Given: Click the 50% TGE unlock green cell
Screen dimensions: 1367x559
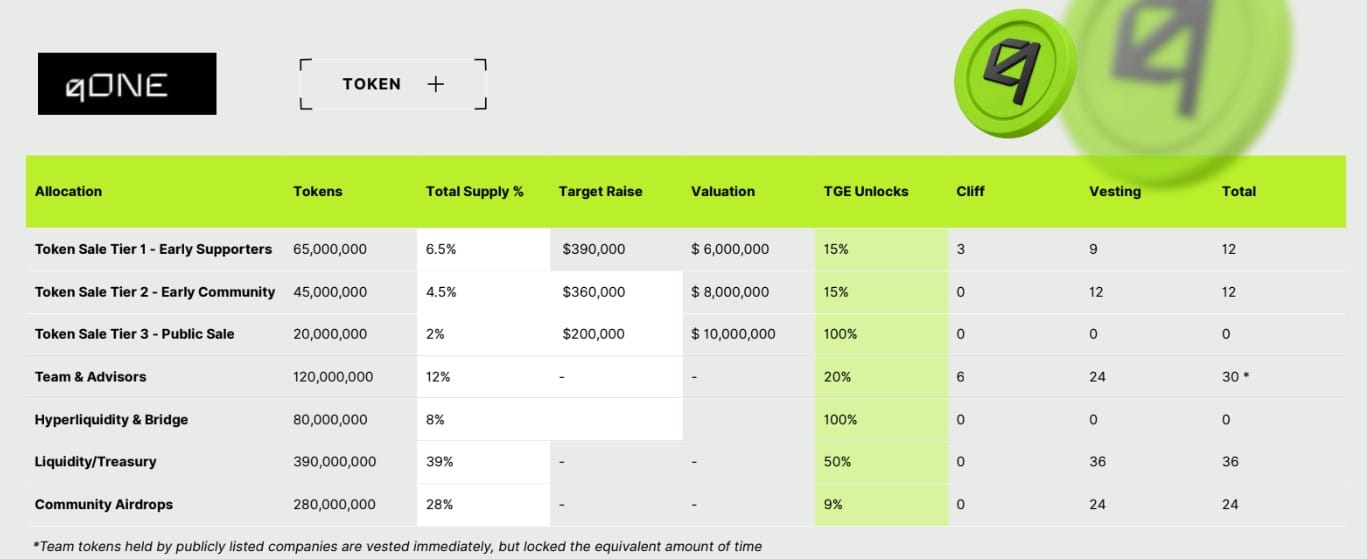Looking at the screenshot, I should pos(838,462).
